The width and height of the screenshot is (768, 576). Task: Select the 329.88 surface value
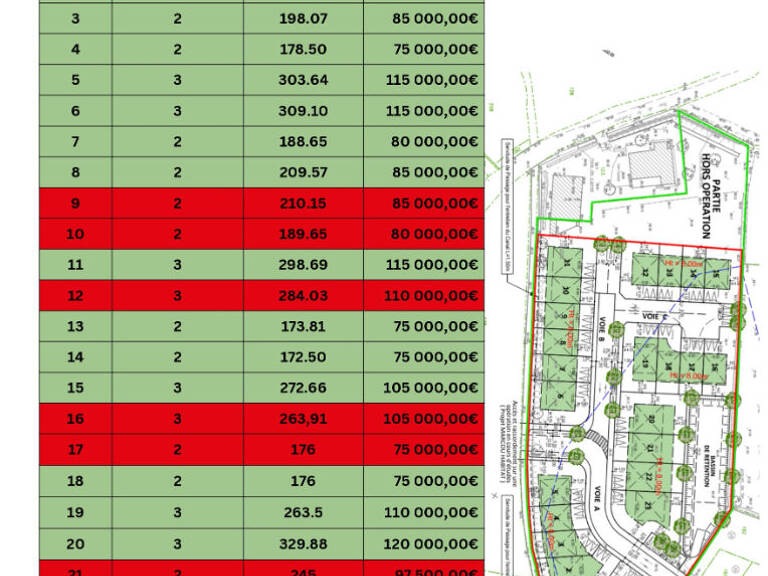(303, 544)
